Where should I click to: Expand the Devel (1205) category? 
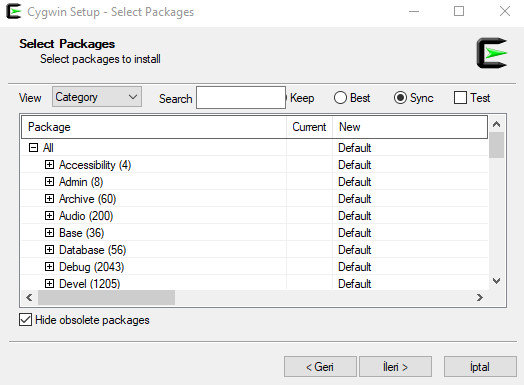(x=49, y=284)
